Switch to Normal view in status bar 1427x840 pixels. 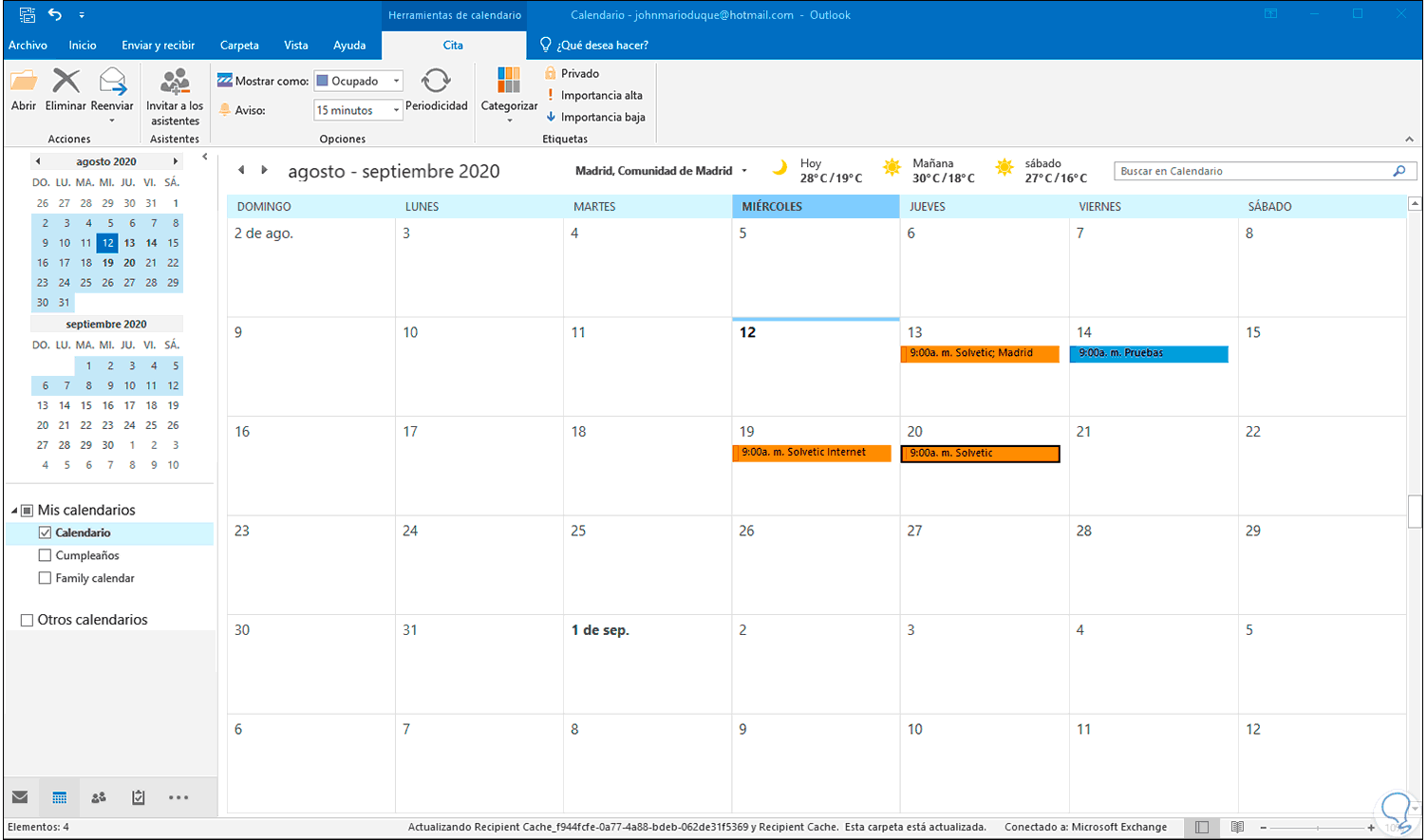coord(1202,828)
